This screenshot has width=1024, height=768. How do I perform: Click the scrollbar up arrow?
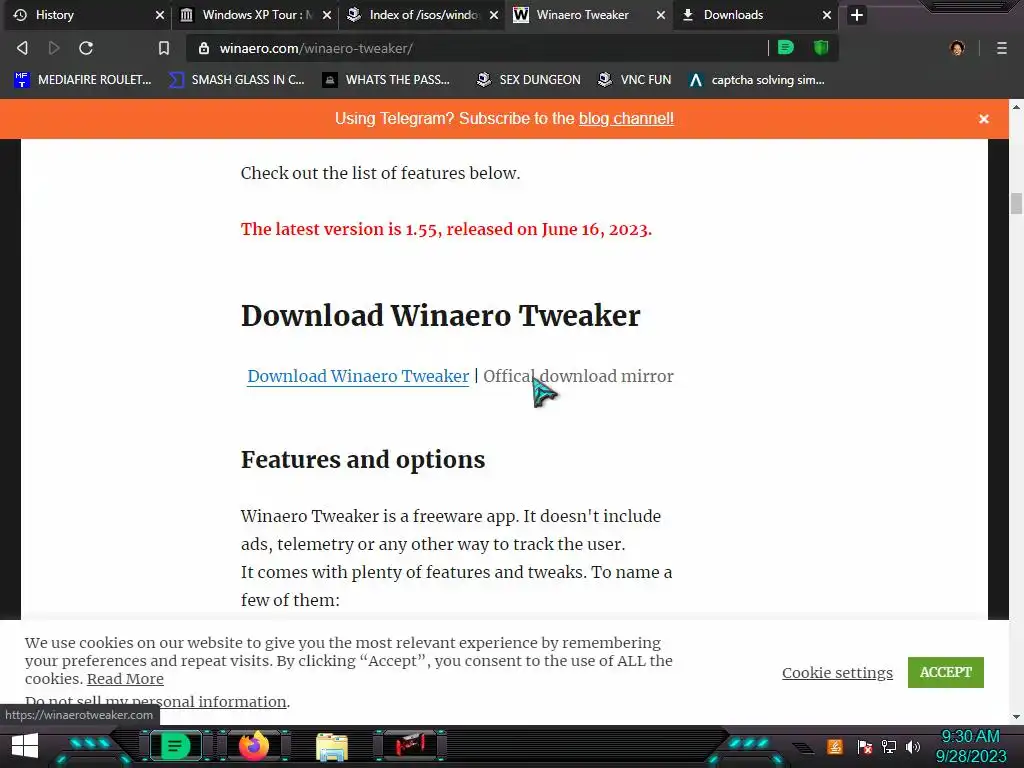(x=1016, y=106)
